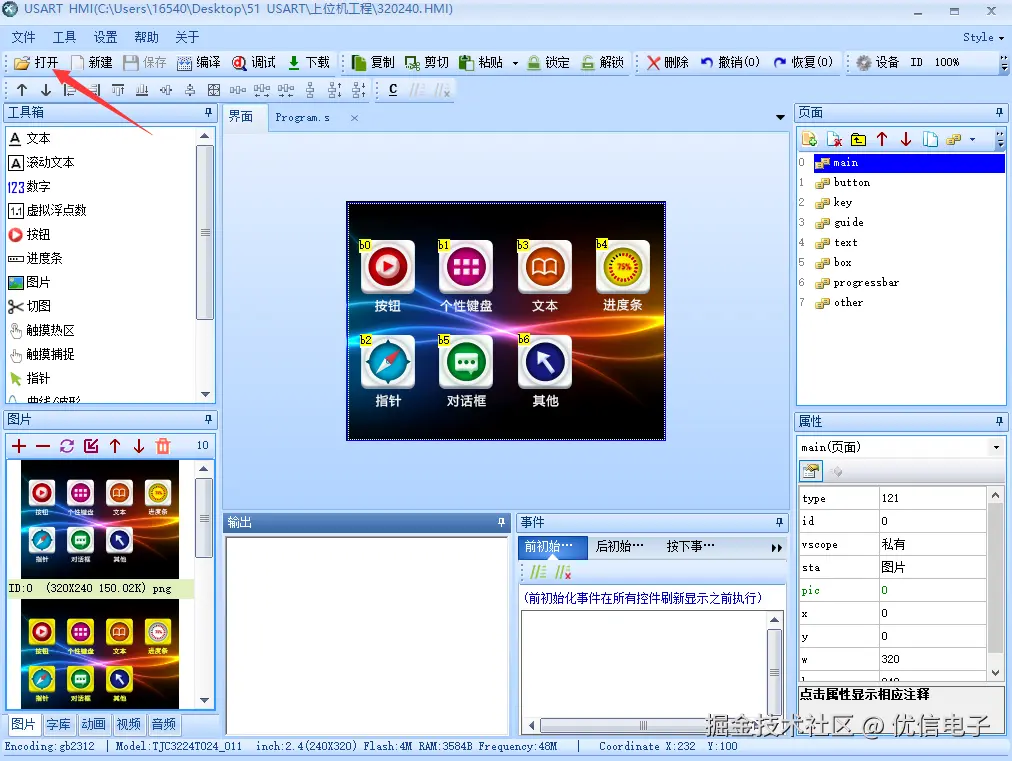Open the 关于 menu

point(187,37)
